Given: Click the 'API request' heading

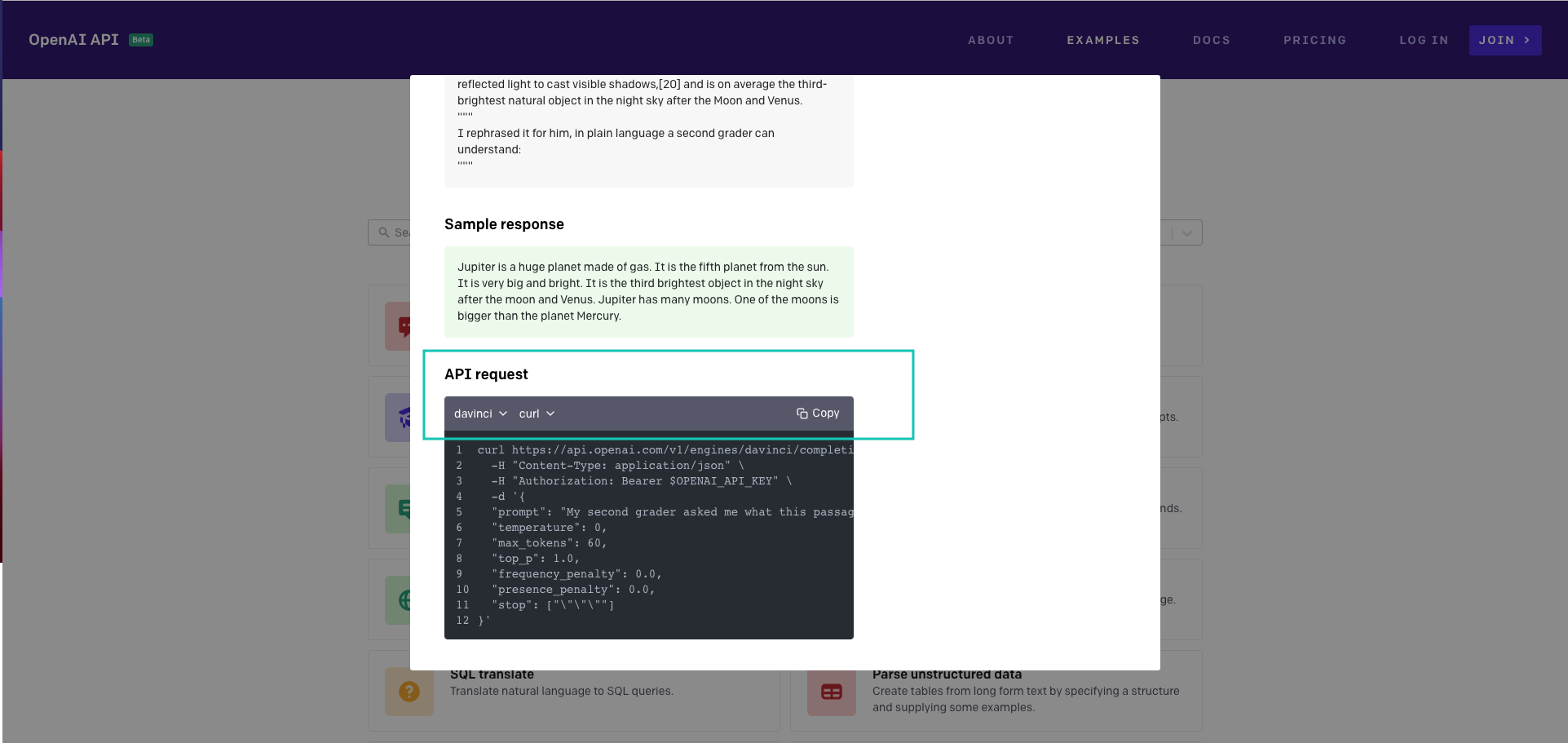Looking at the screenshot, I should (486, 374).
